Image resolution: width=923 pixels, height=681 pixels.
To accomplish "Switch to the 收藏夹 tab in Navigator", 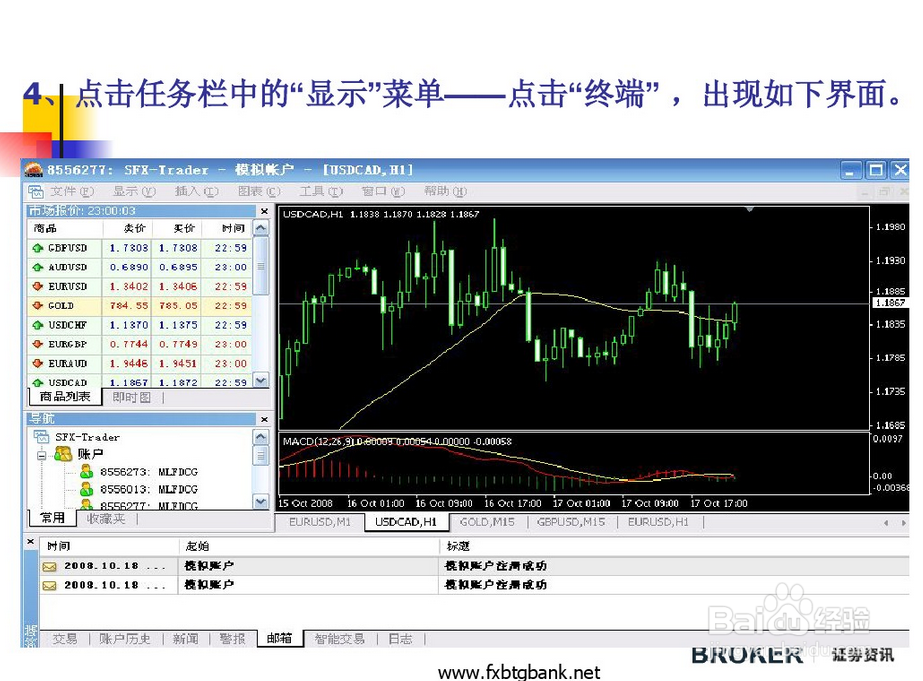I will pos(105,518).
